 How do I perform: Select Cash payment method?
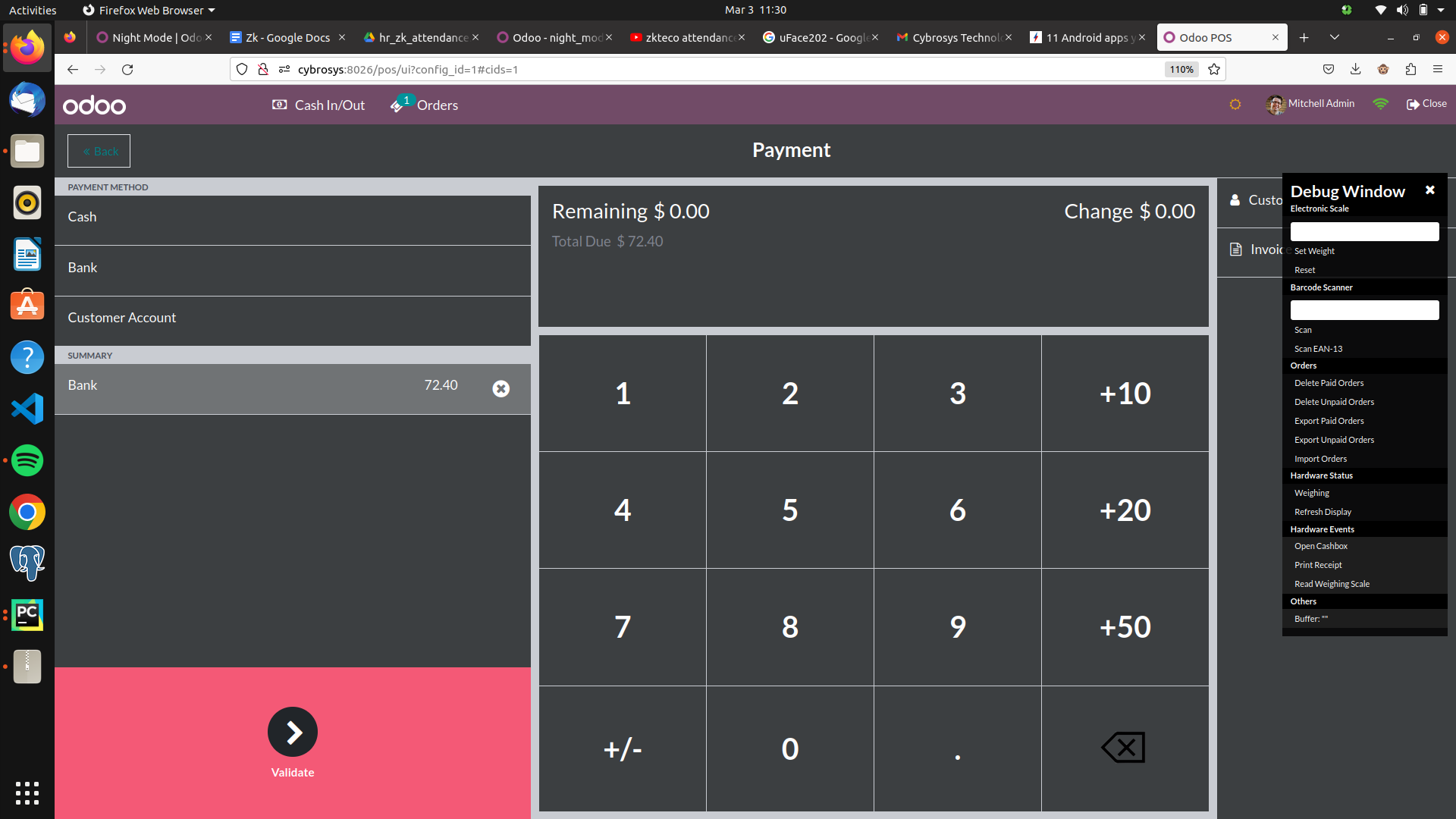click(x=292, y=218)
